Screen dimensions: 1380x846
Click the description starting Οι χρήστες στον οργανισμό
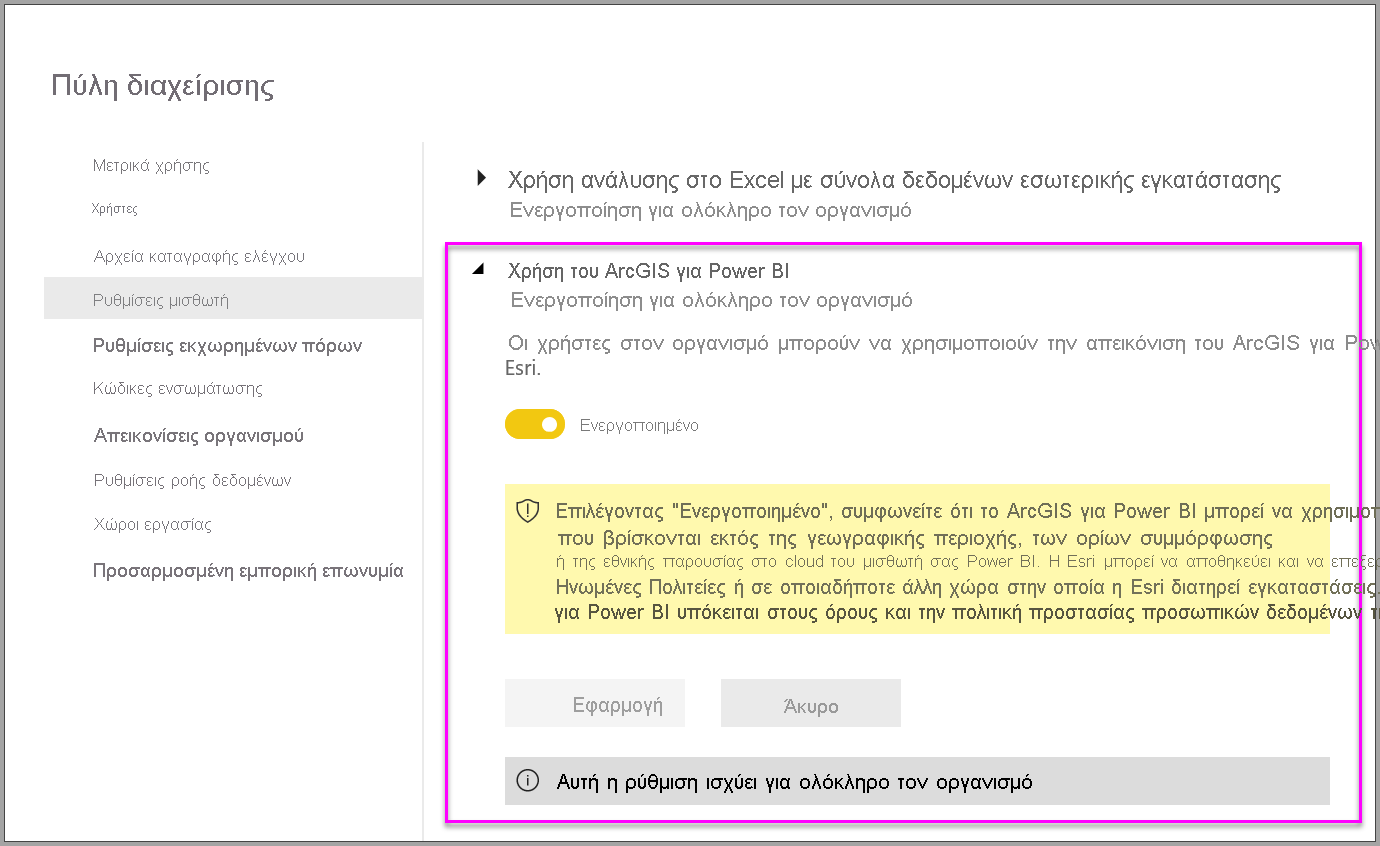tap(942, 355)
